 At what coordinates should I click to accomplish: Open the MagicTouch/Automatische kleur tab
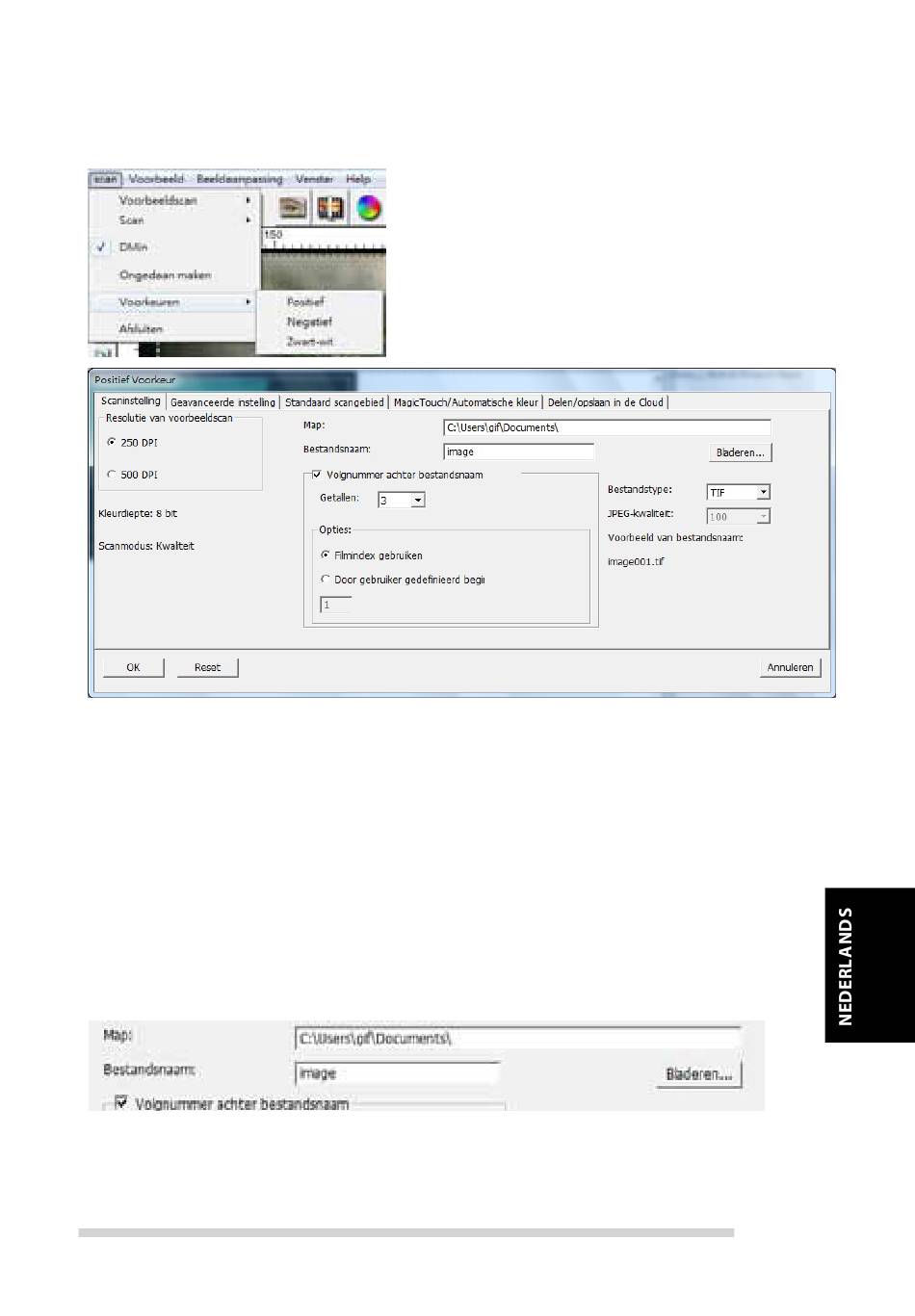[465, 402]
